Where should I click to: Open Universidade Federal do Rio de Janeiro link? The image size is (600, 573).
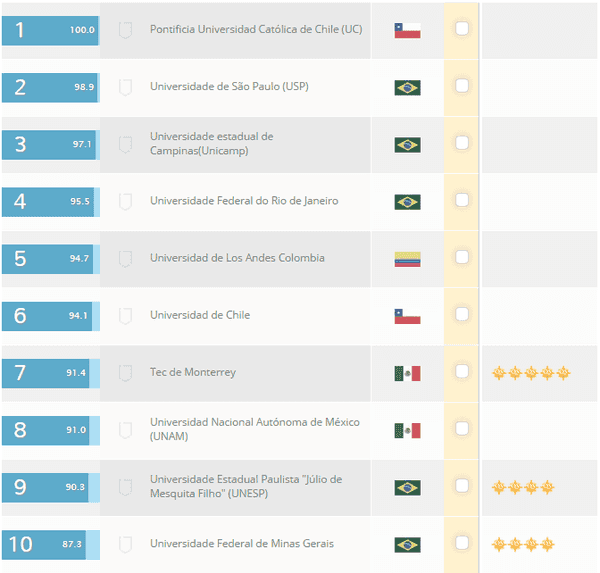tap(244, 201)
